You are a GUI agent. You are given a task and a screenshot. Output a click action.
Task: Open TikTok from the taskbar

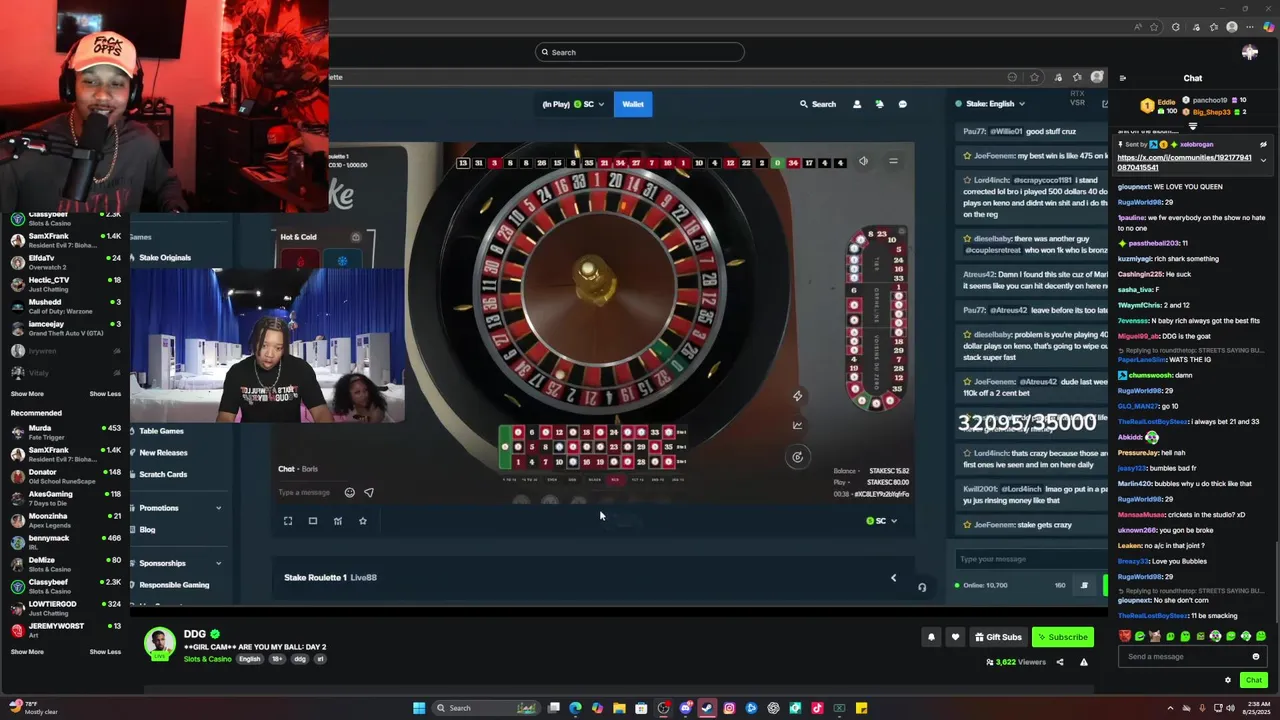[817, 708]
